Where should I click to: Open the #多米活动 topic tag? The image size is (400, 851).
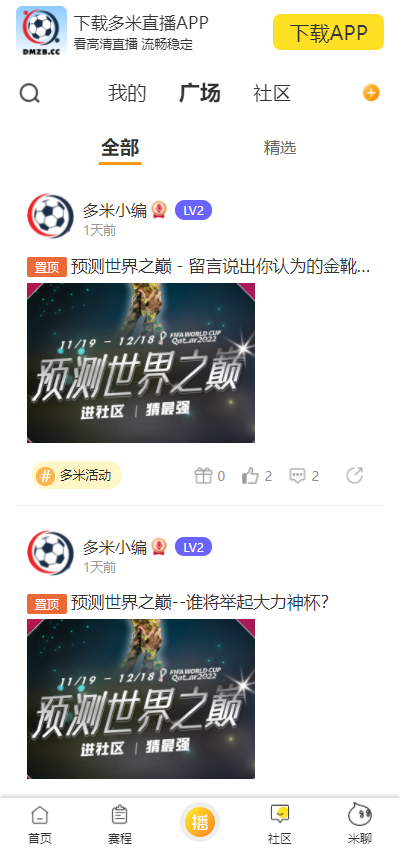[x=77, y=475]
